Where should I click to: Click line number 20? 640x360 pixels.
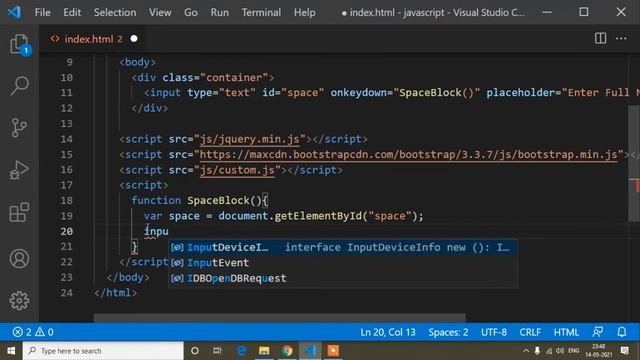click(x=67, y=231)
